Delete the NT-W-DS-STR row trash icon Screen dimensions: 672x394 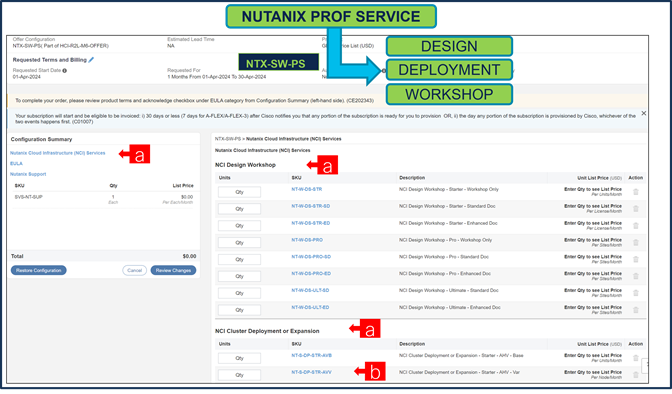(x=636, y=192)
